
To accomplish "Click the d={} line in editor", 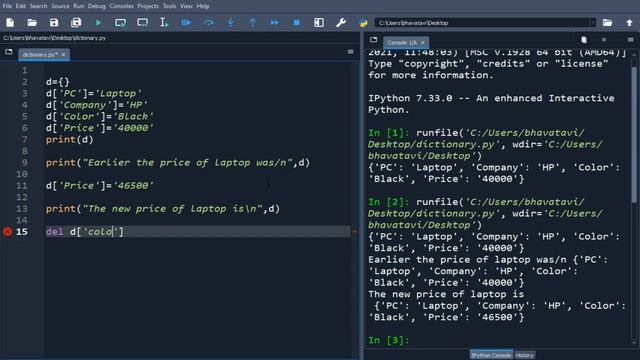I will coord(58,82).
